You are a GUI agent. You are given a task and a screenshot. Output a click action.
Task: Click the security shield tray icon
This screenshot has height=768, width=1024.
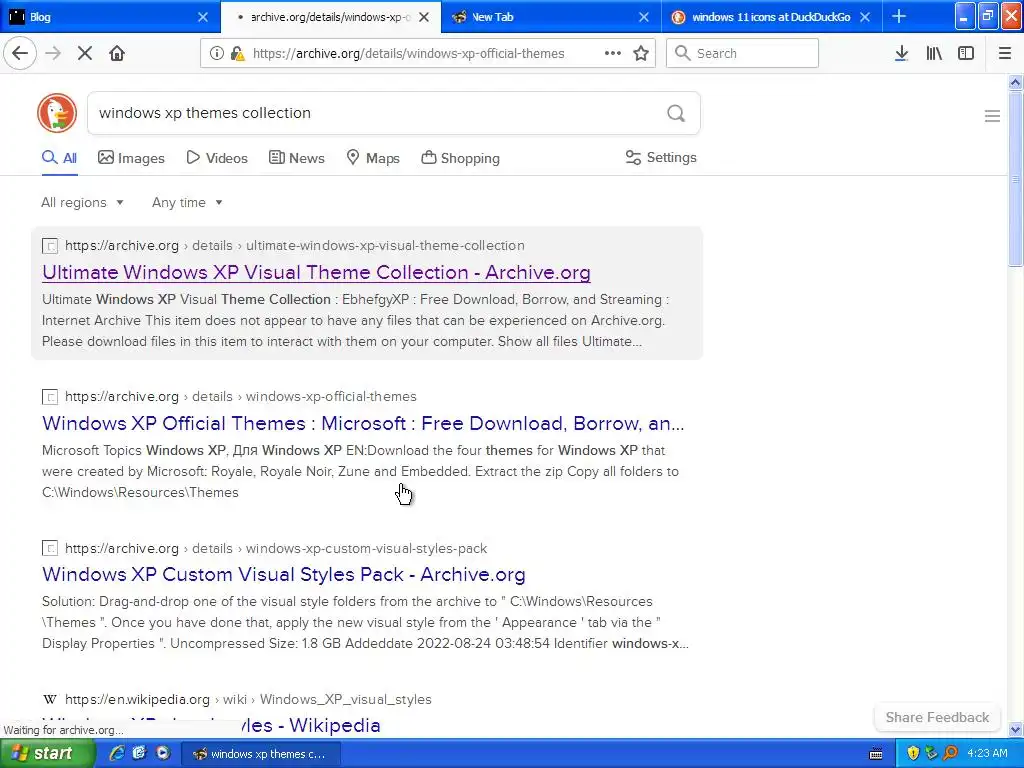pos(913,754)
